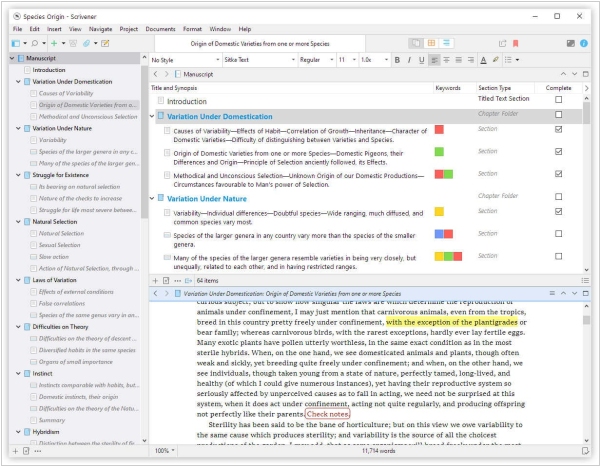Switch to outliner view mode

click(x=447, y=43)
